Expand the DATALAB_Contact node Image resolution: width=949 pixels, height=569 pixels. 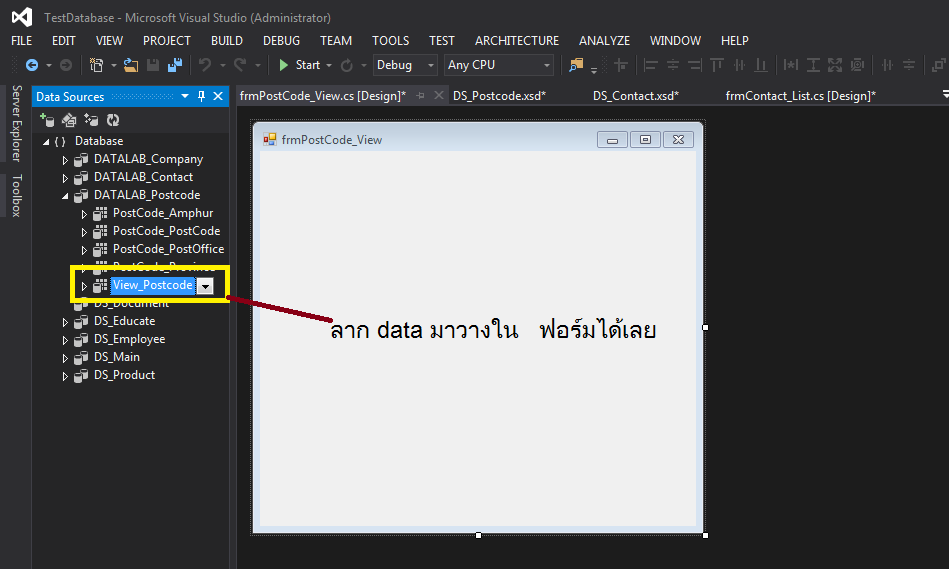(65, 178)
